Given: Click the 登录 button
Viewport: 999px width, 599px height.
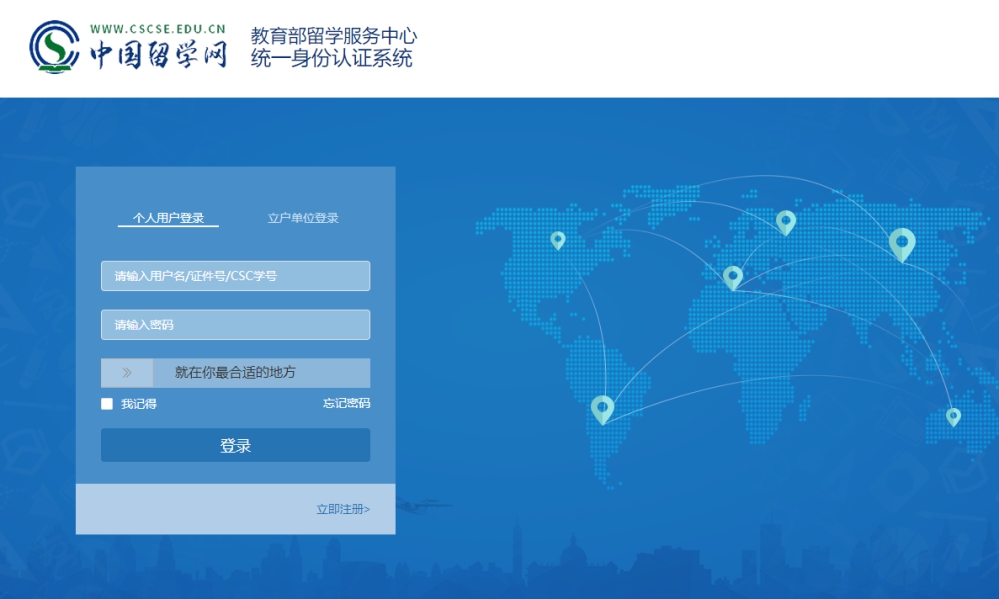Looking at the screenshot, I should coord(235,445).
